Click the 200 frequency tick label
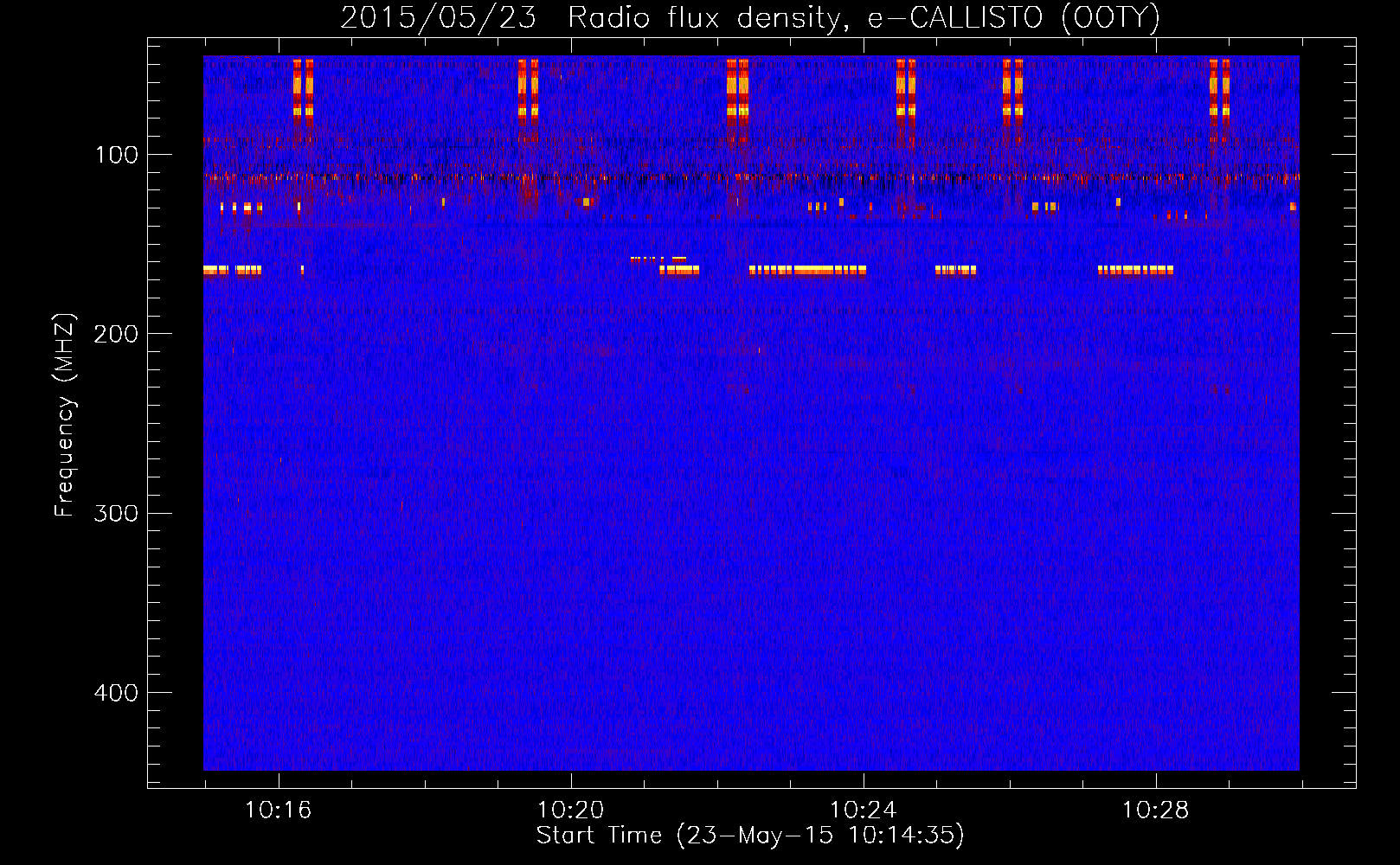1400x865 pixels. (116, 334)
